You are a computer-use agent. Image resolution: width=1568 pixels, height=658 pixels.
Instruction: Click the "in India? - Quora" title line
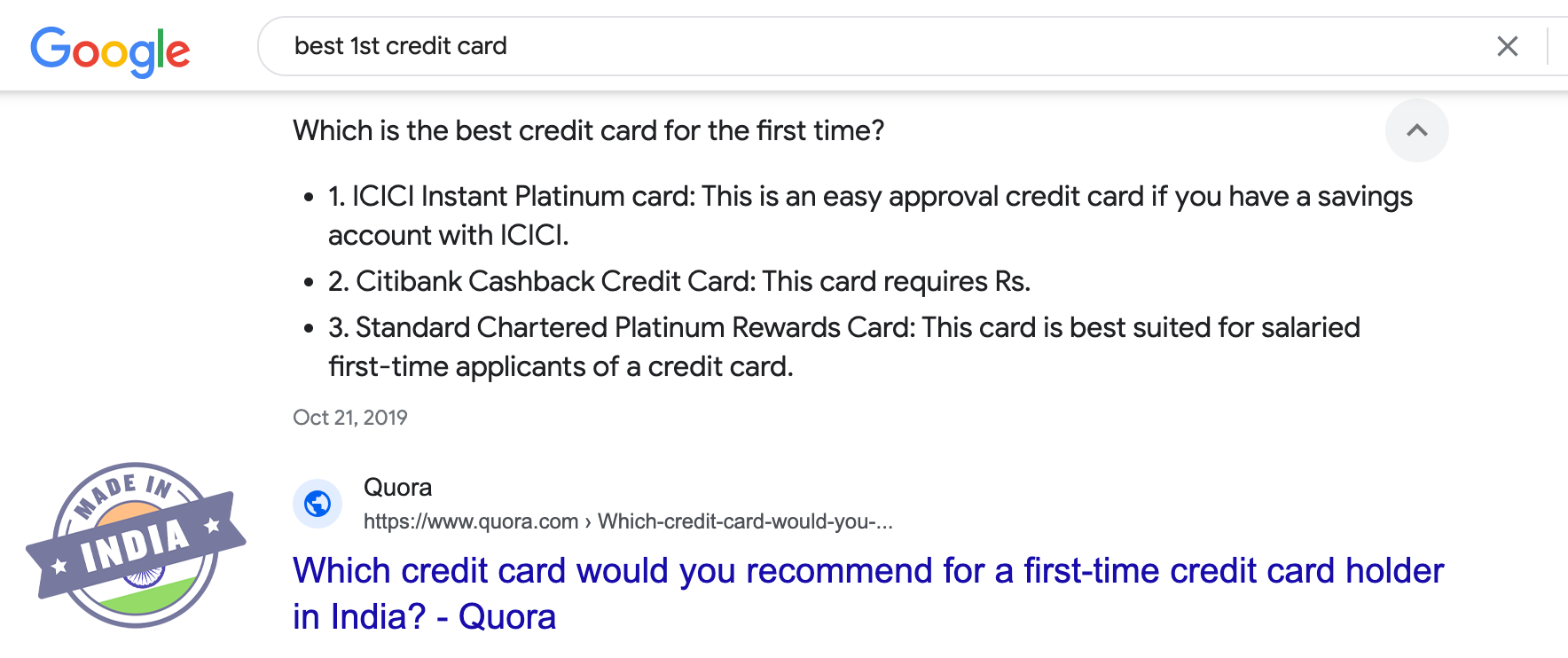pyautogui.click(x=424, y=617)
